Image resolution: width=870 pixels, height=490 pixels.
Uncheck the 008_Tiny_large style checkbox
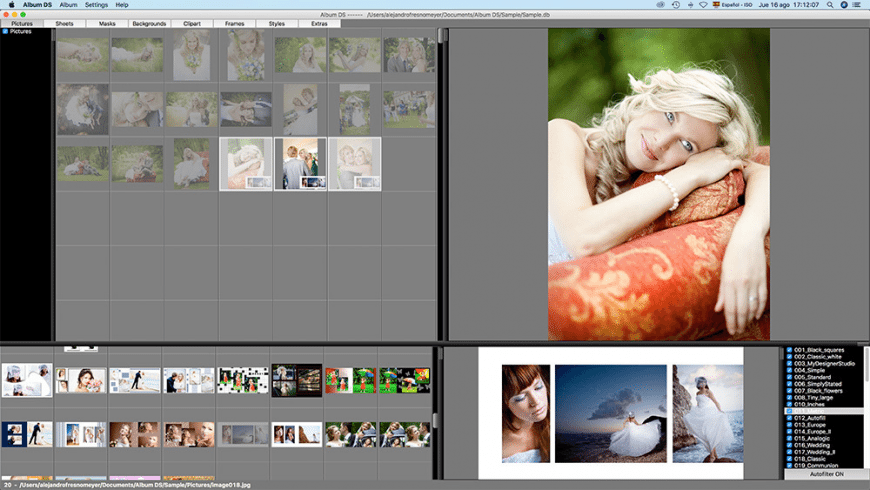click(789, 397)
